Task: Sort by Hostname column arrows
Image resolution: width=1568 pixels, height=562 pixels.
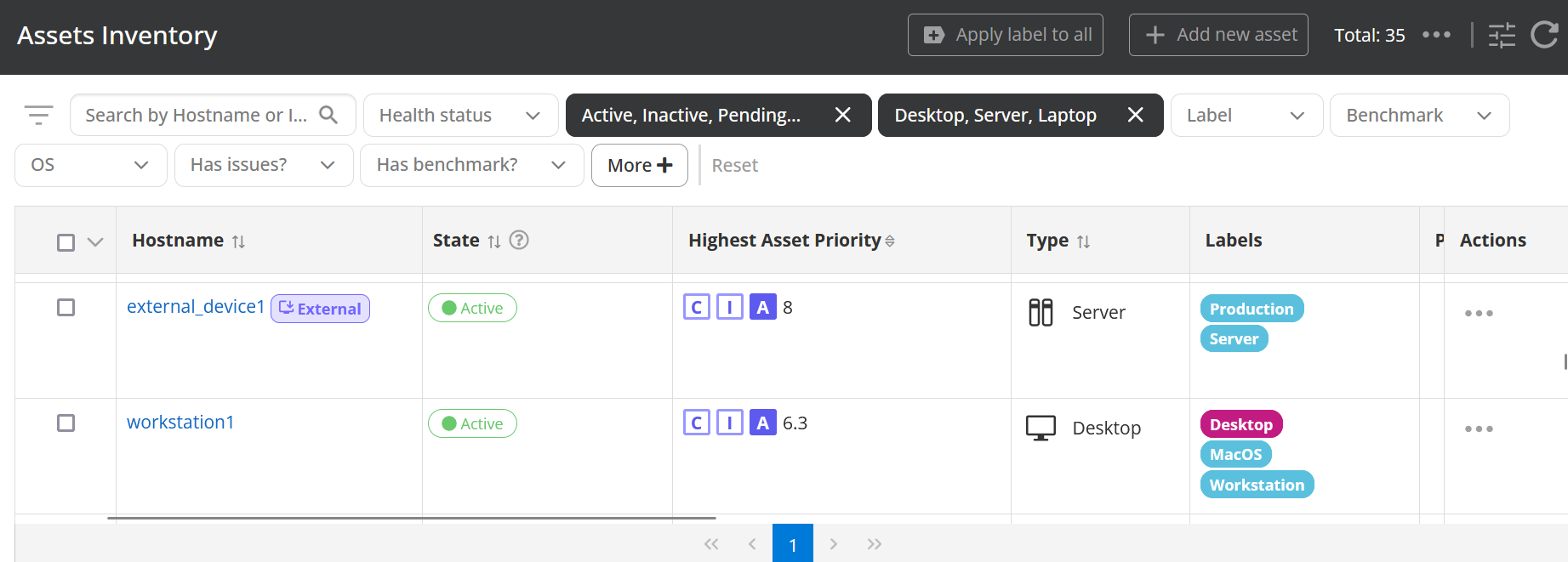Action: point(239,241)
